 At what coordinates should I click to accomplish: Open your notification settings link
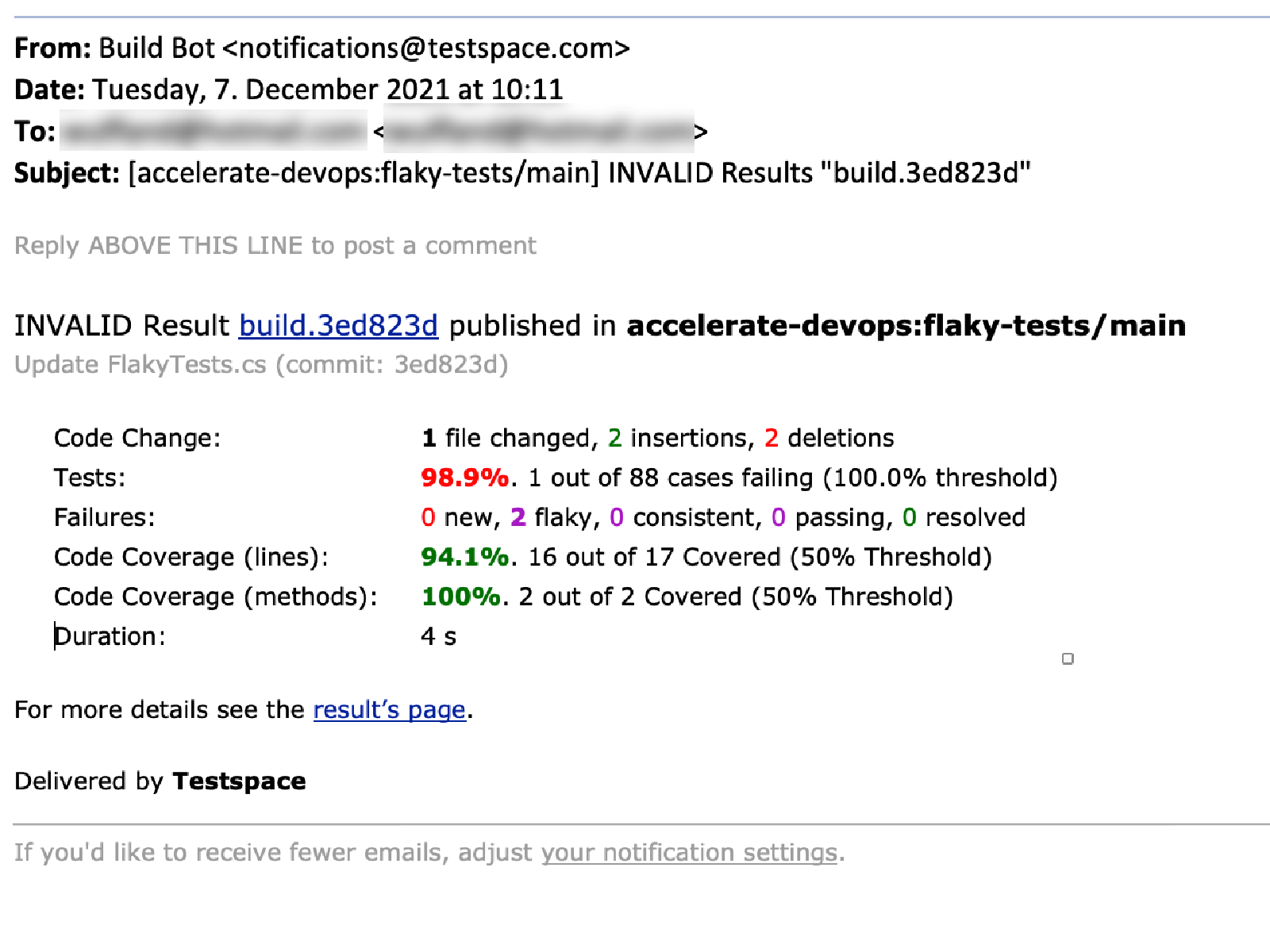point(689,853)
